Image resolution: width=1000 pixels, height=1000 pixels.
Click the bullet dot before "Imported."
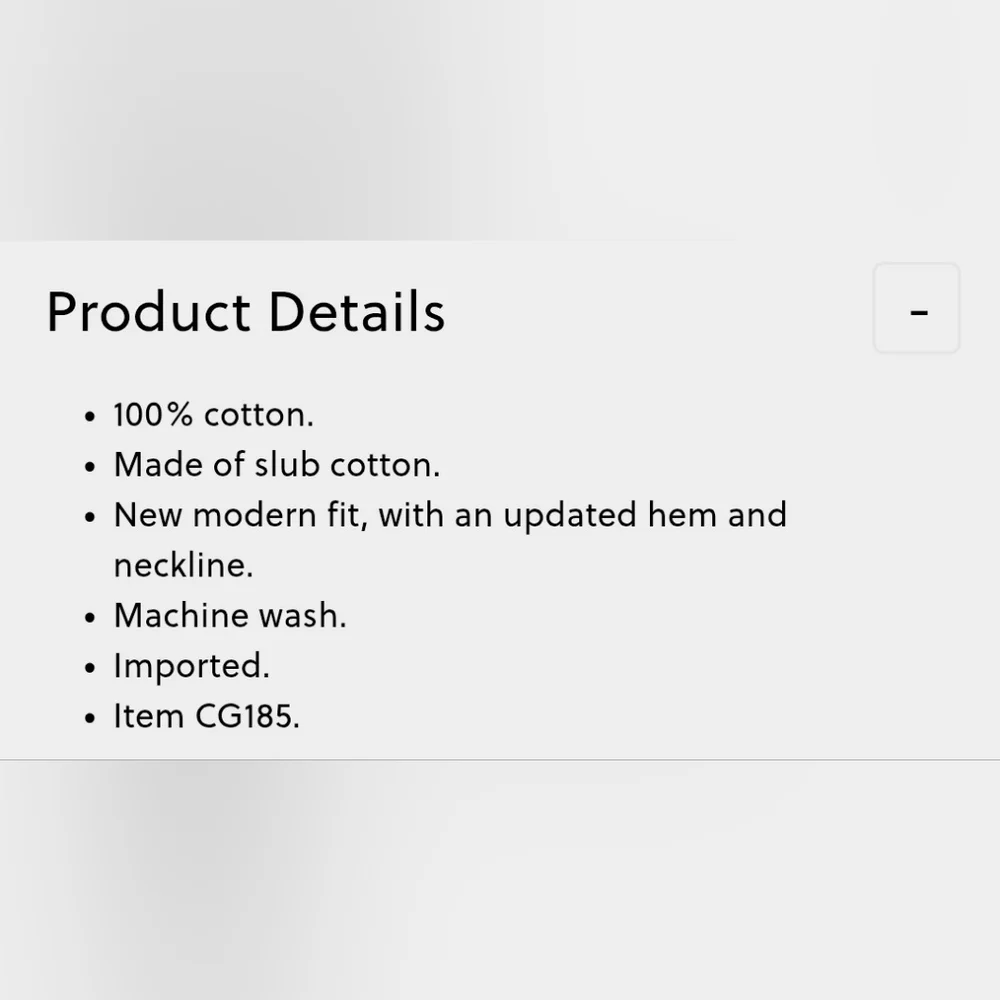coord(89,668)
